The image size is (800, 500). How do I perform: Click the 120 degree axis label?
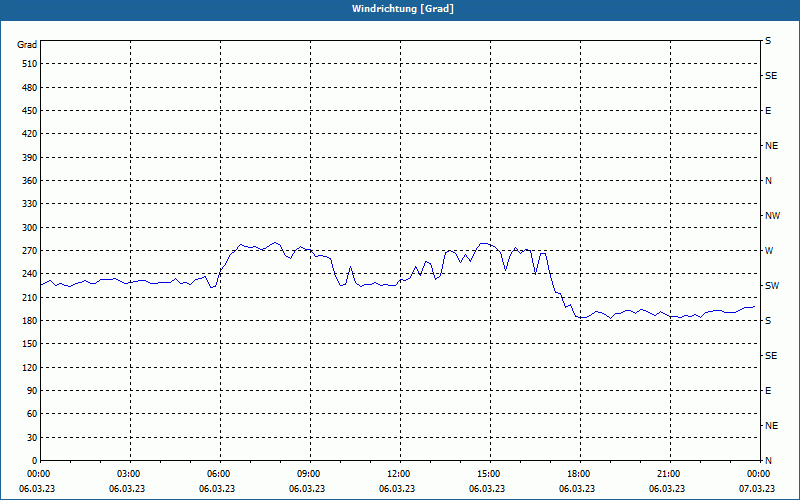click(29, 367)
